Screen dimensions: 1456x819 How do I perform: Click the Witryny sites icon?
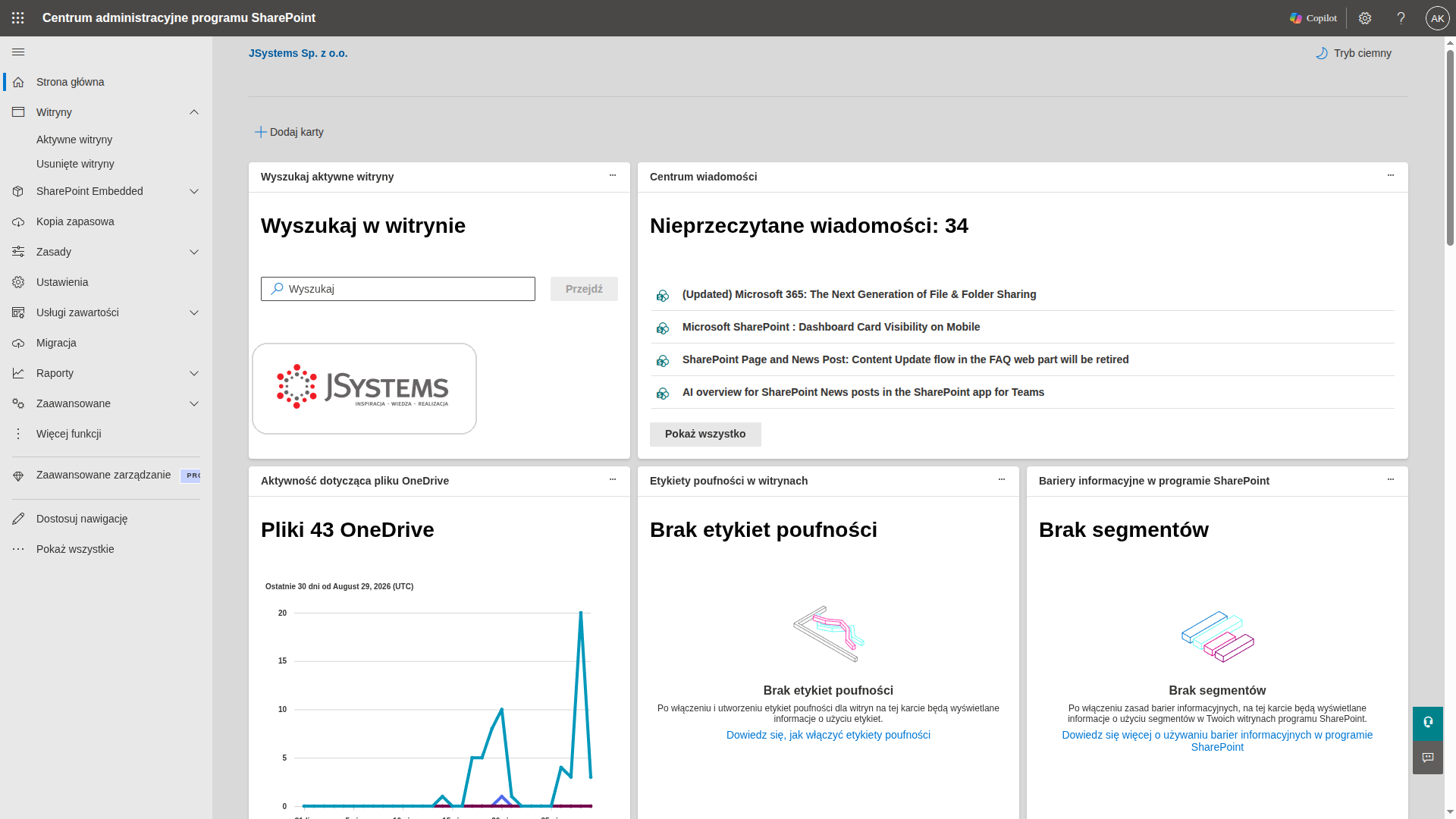(x=19, y=112)
